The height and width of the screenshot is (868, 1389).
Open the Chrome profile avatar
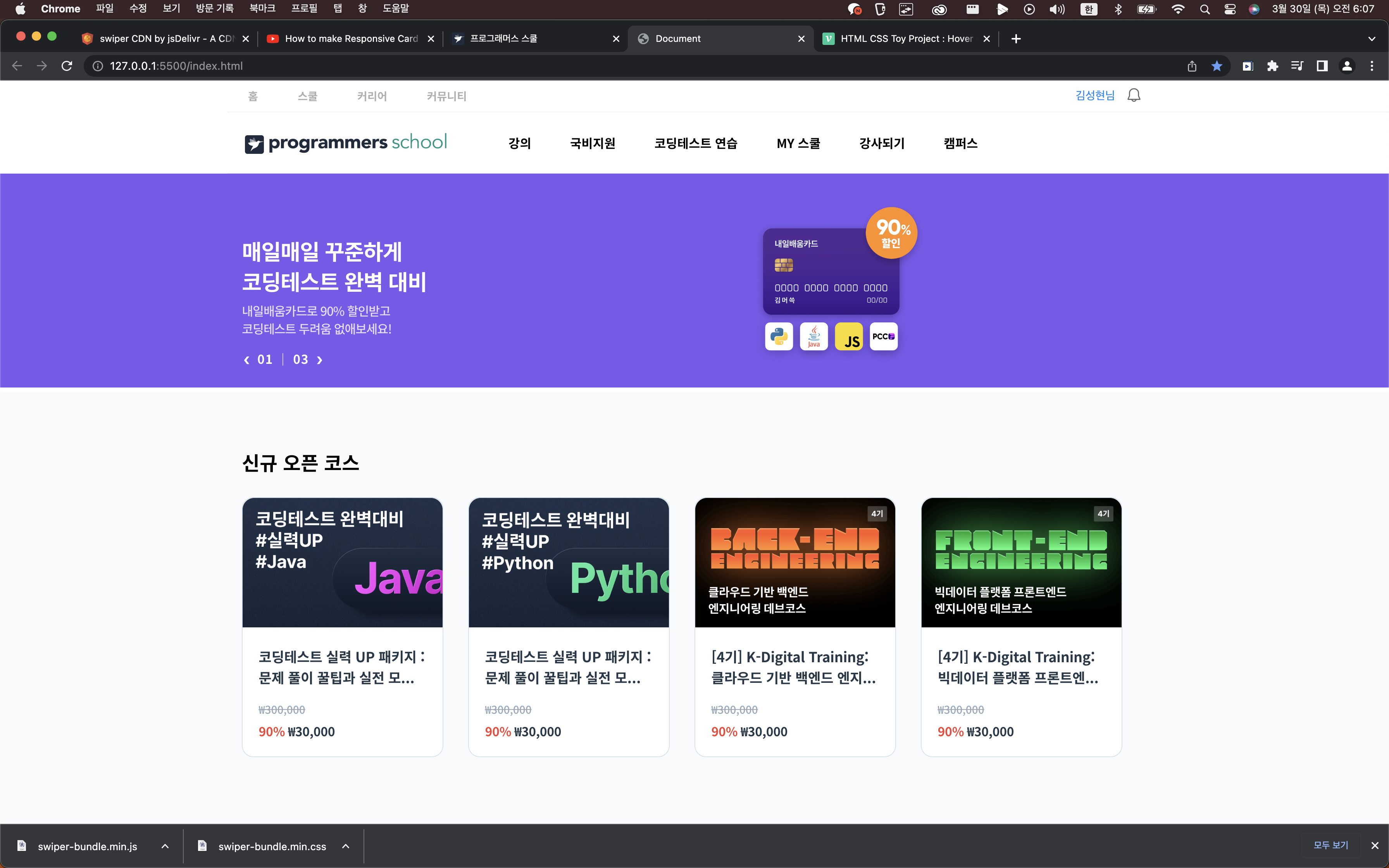click(1347, 66)
